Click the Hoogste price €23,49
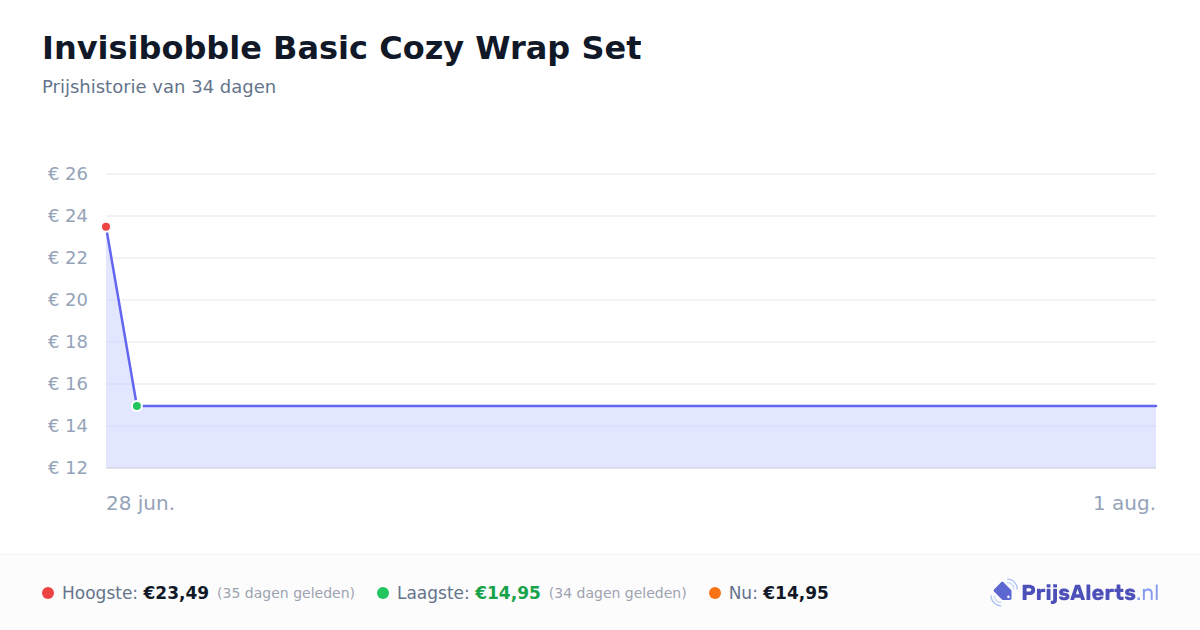1200x630 pixels. tap(176, 593)
